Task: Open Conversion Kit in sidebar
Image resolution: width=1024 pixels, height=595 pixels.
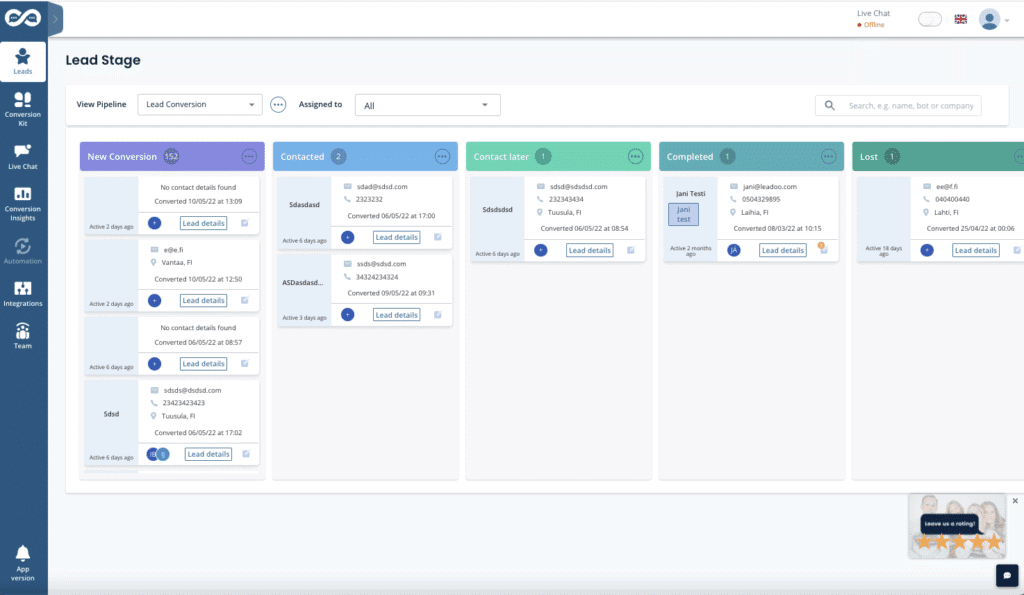Action: [x=23, y=105]
